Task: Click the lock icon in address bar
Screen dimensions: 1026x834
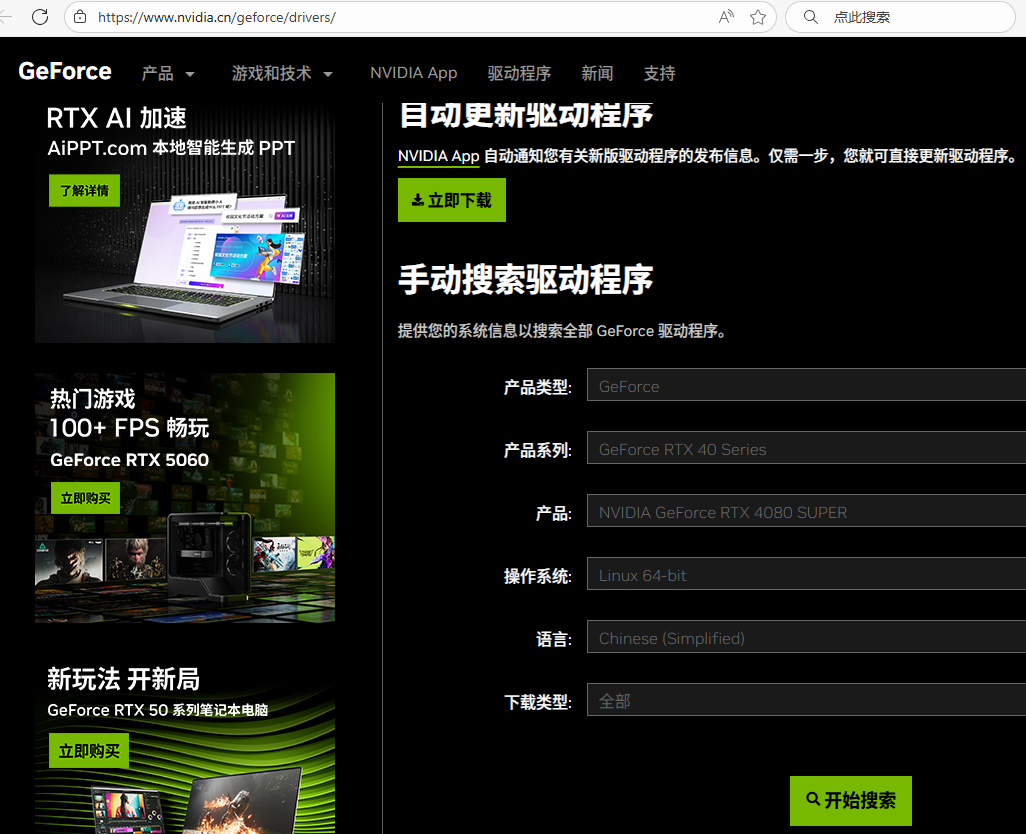Action: 80,17
